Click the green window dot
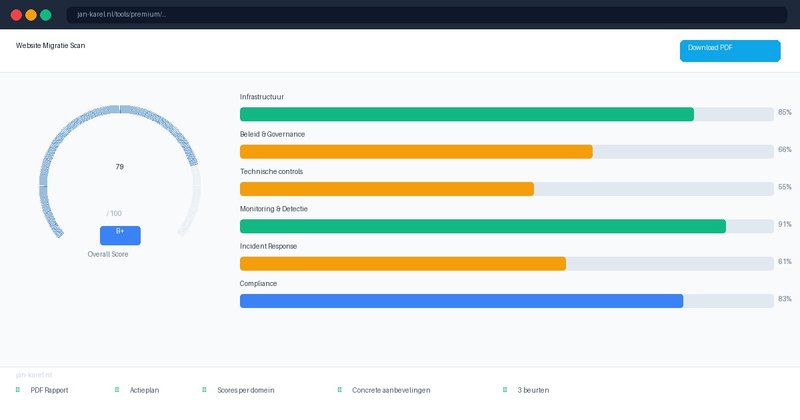Viewport: 800px width, 420px height. [46, 15]
